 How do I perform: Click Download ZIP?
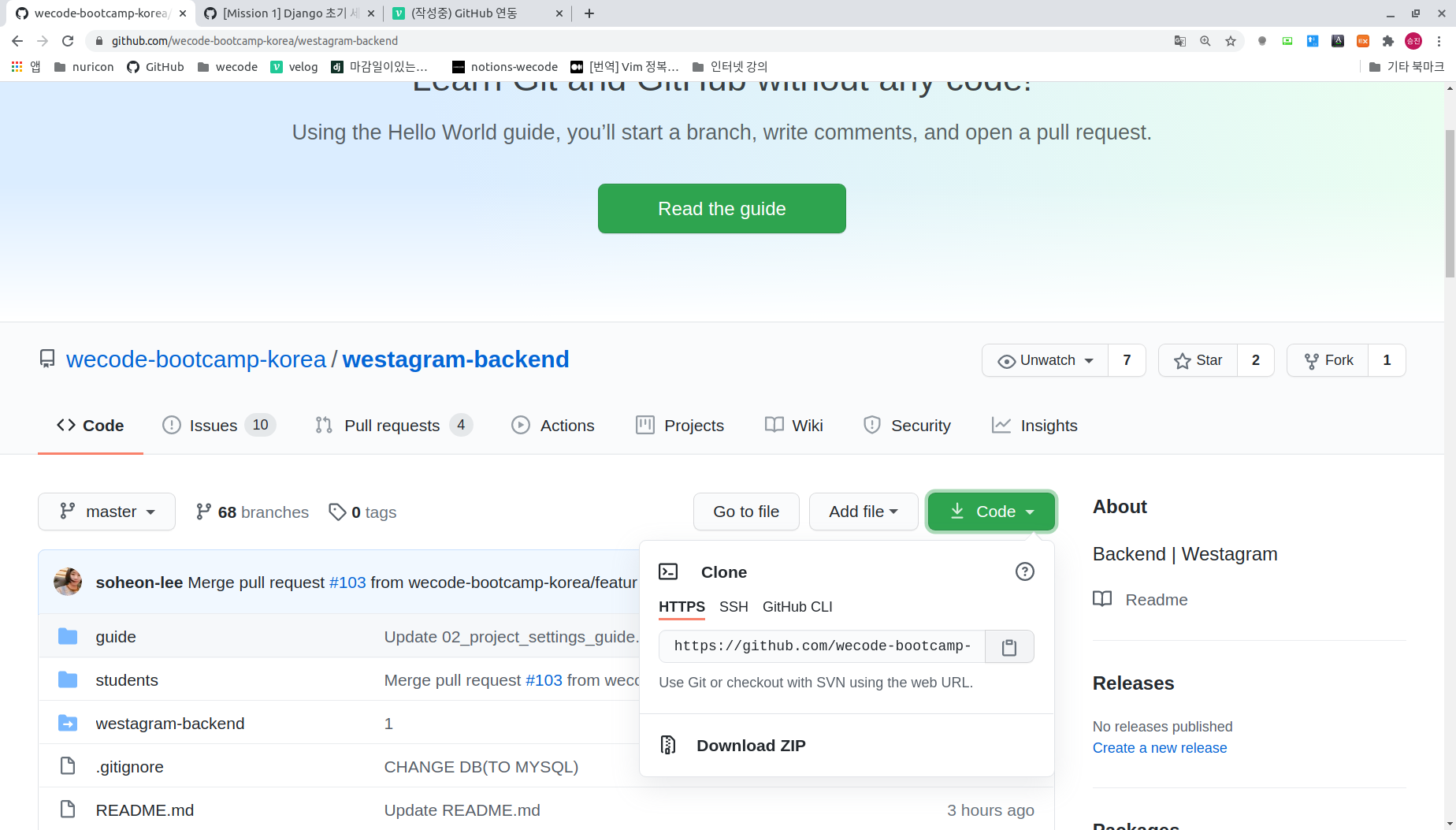pos(751,746)
